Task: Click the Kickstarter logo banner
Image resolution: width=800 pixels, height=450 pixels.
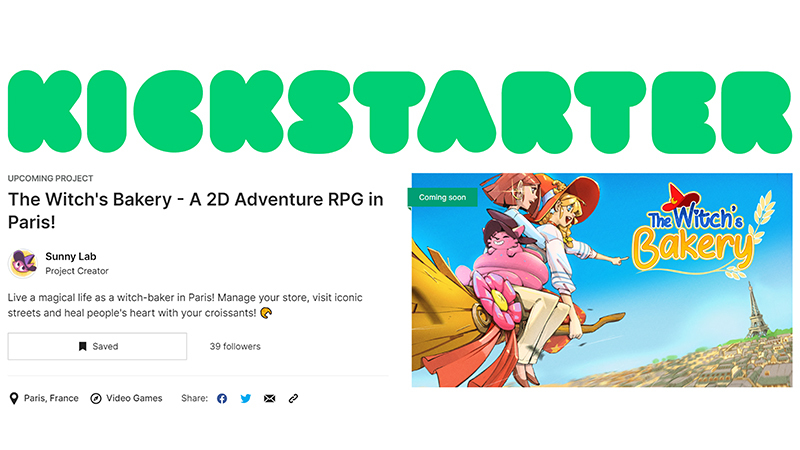Action: 399,112
